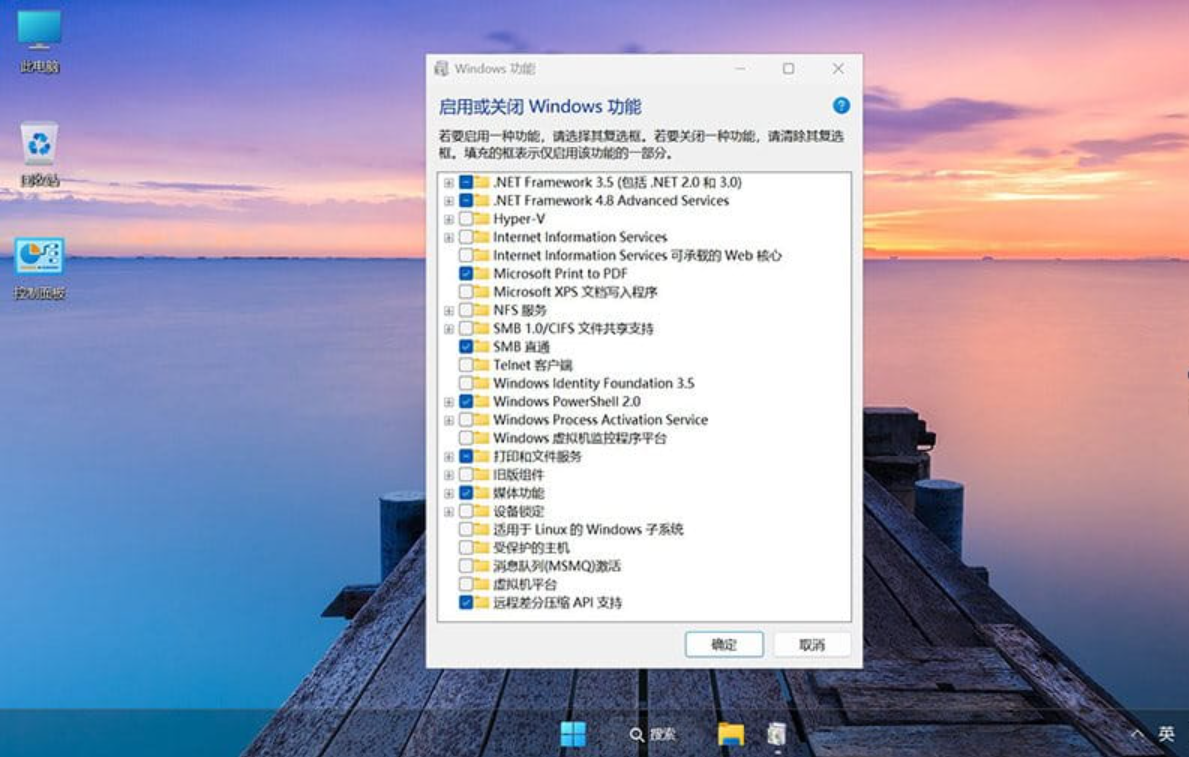Select Internet Information Services 可承载的 Web 核心
Image resolution: width=1189 pixels, height=757 pixels.
click(637, 256)
